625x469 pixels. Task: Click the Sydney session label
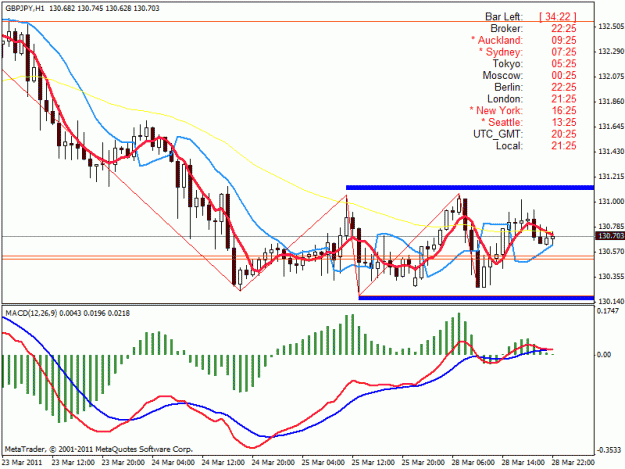501,52
